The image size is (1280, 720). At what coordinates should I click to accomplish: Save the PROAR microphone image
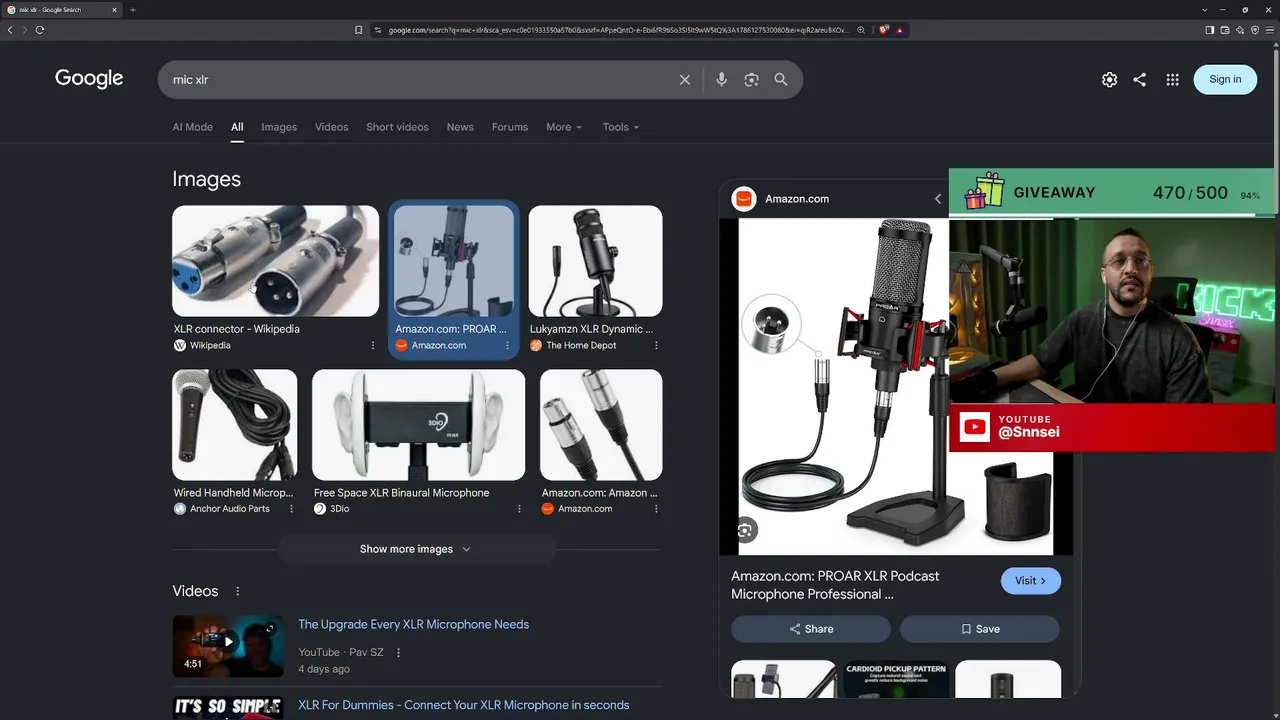click(x=980, y=629)
